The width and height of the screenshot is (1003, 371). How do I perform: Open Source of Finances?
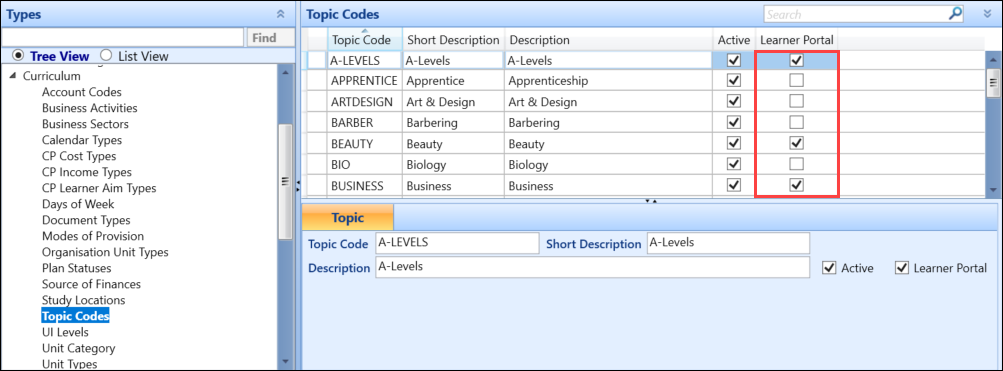91,284
